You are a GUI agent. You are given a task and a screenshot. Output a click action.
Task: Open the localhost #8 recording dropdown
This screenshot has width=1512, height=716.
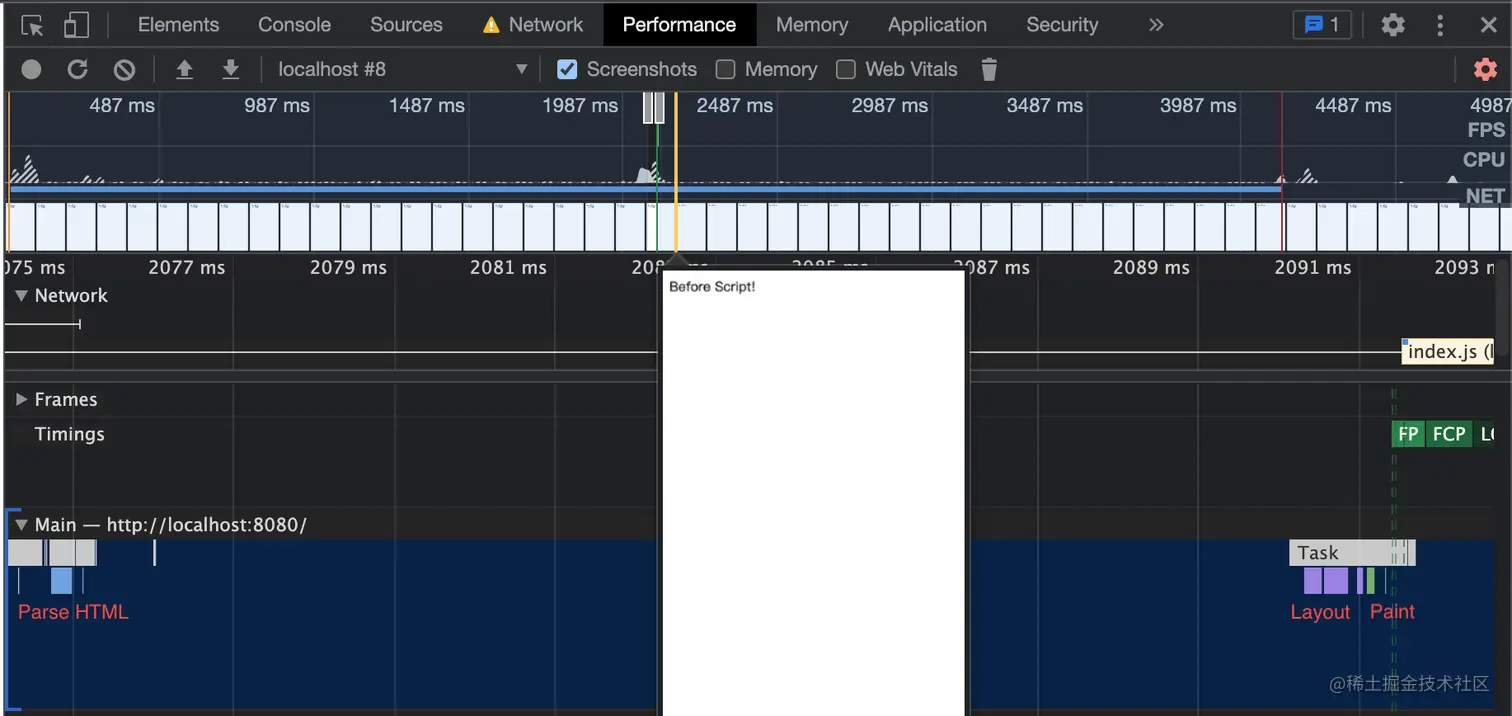[x=401, y=69]
